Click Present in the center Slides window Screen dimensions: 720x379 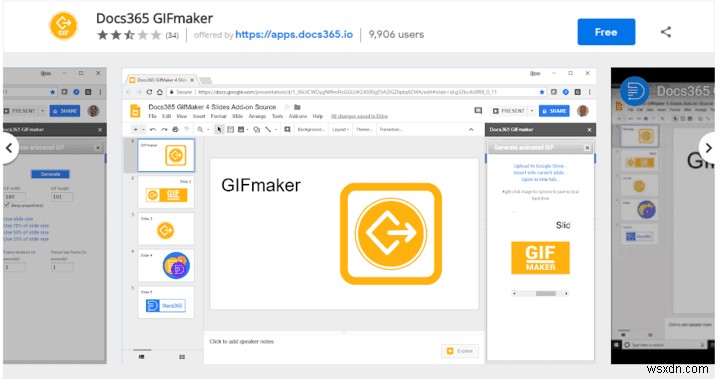pos(509,111)
